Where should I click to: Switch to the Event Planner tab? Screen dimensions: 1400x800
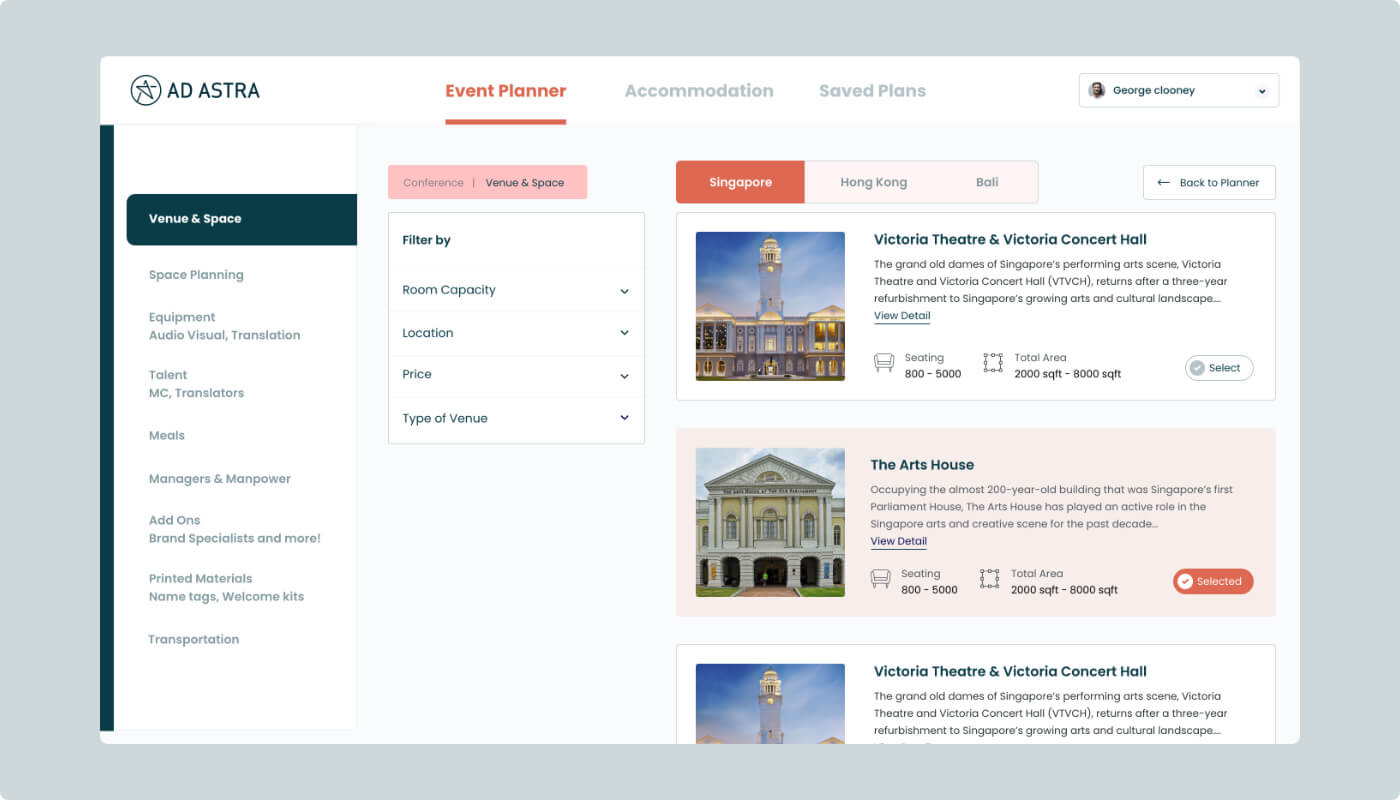click(506, 91)
